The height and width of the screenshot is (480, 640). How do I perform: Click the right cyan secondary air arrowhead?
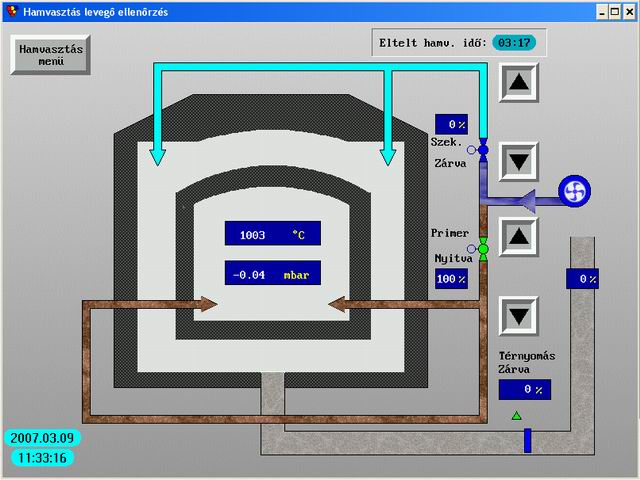[x=388, y=157]
